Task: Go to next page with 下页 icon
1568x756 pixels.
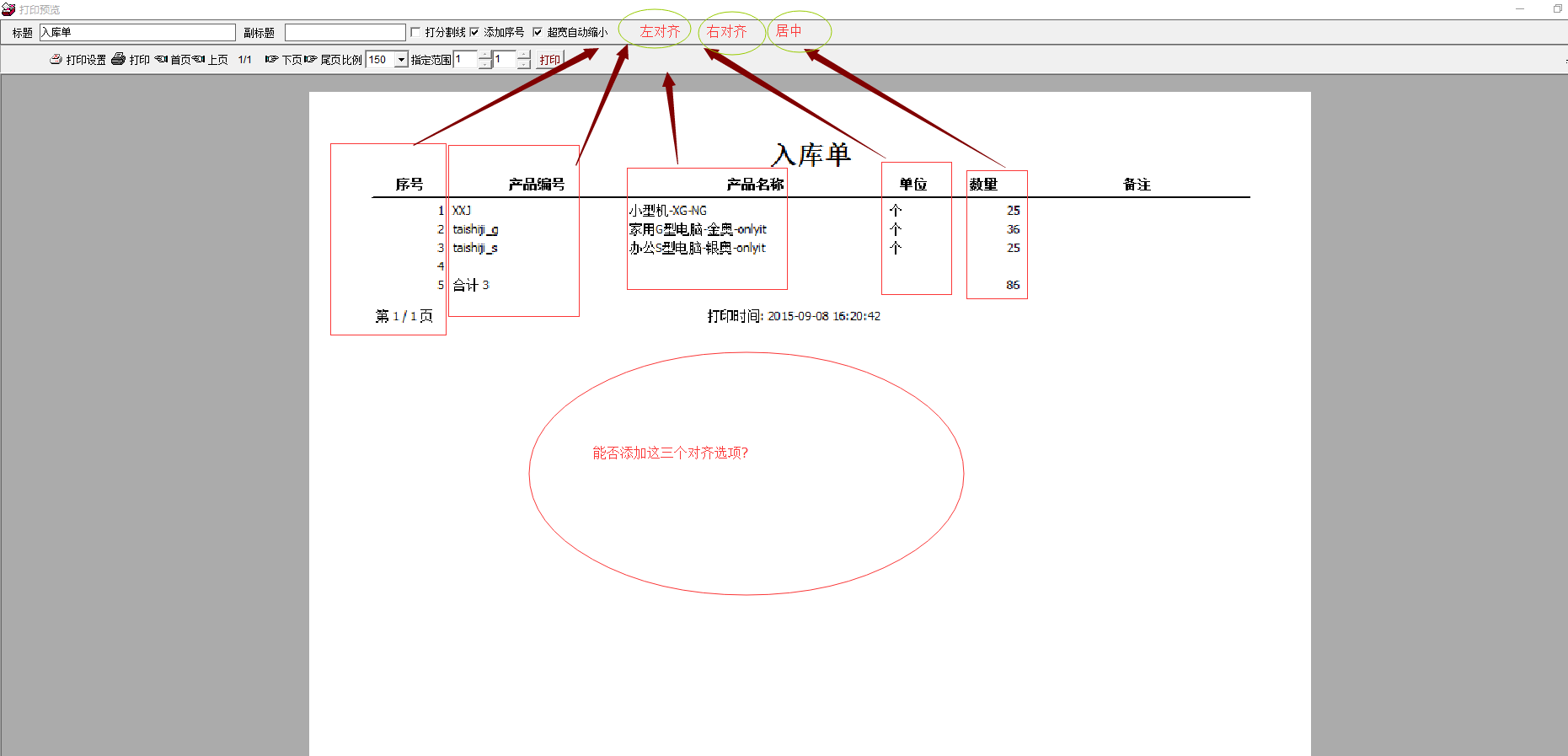Action: click(x=271, y=59)
